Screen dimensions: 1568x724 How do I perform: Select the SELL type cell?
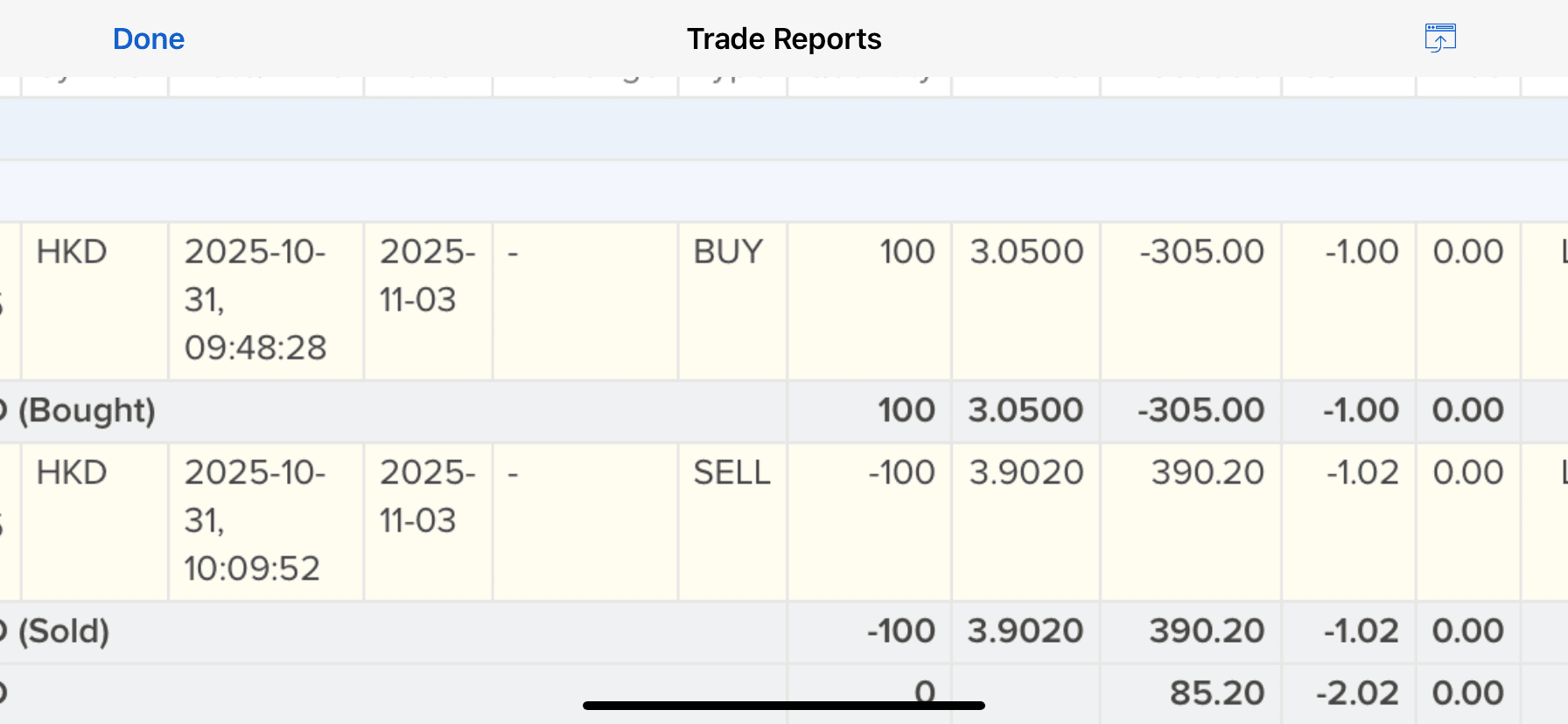point(731,473)
